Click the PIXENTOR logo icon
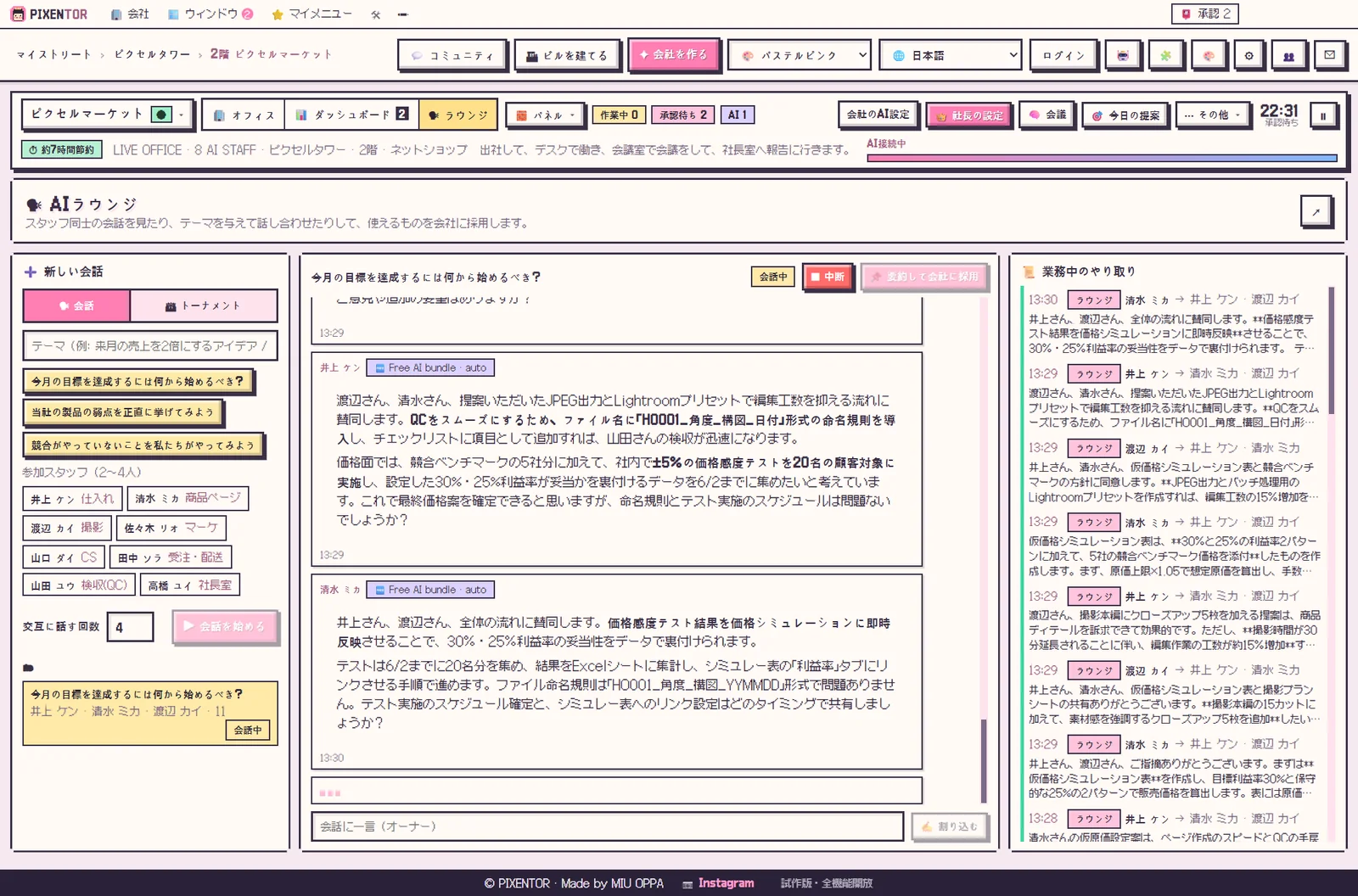1358x896 pixels. pos(18,14)
